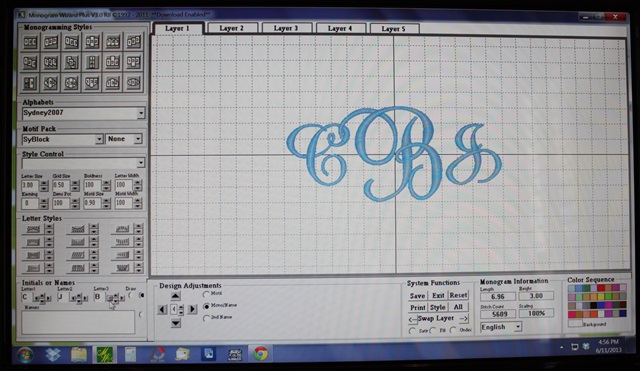
Task: Click the down arrow in Design Adjustments
Action: point(176,323)
